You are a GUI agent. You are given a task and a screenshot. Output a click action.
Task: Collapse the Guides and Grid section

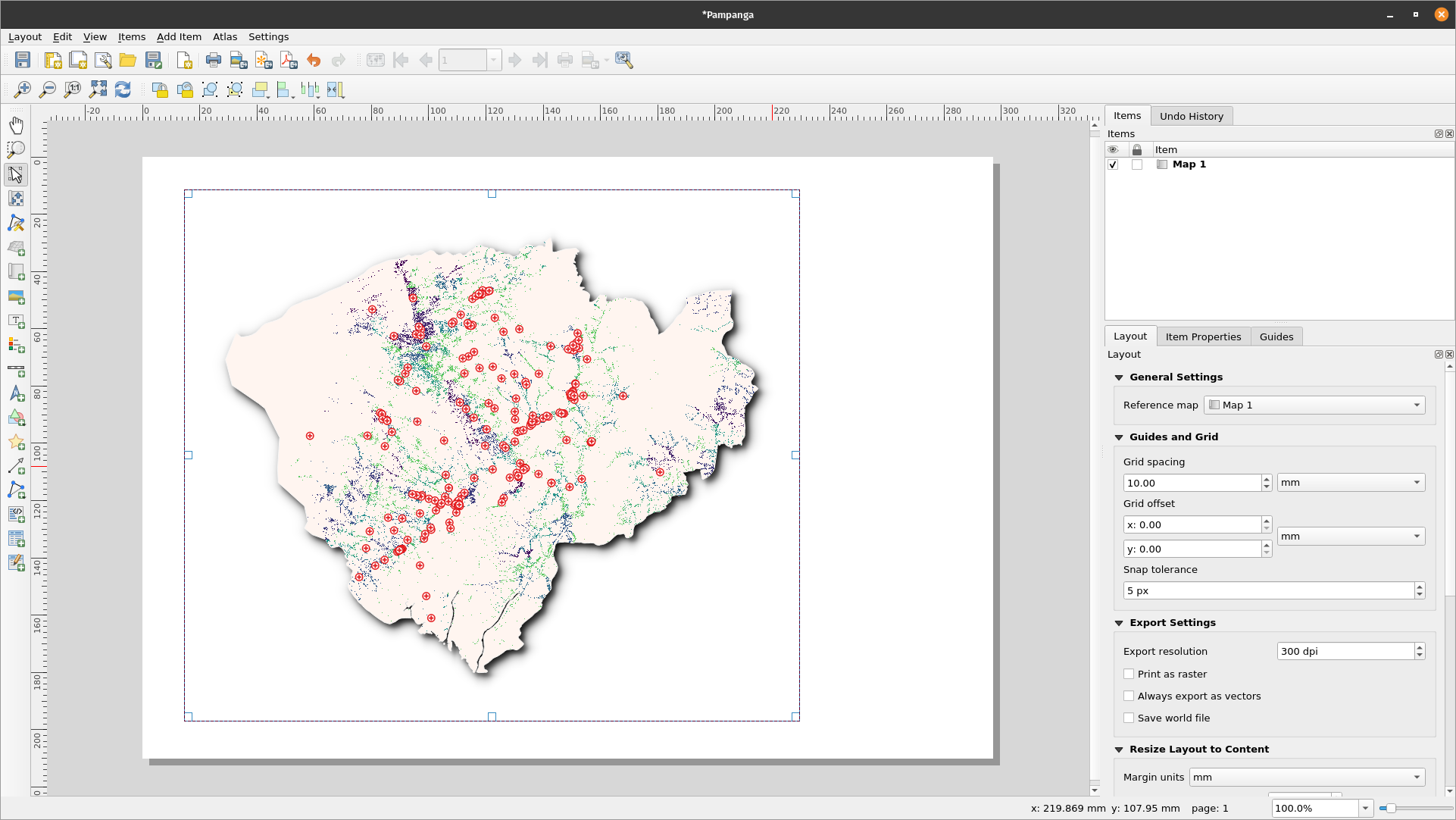pyautogui.click(x=1119, y=437)
